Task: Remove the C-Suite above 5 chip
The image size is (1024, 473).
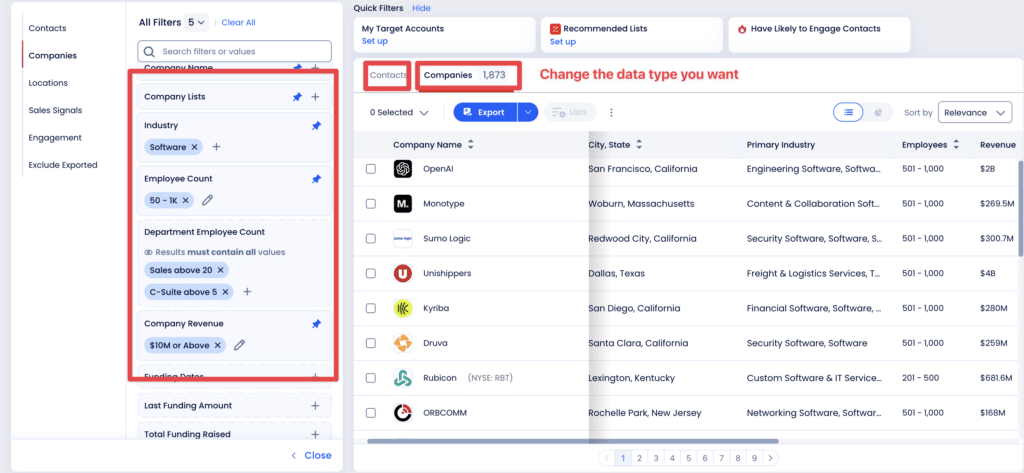Action: (x=225, y=292)
